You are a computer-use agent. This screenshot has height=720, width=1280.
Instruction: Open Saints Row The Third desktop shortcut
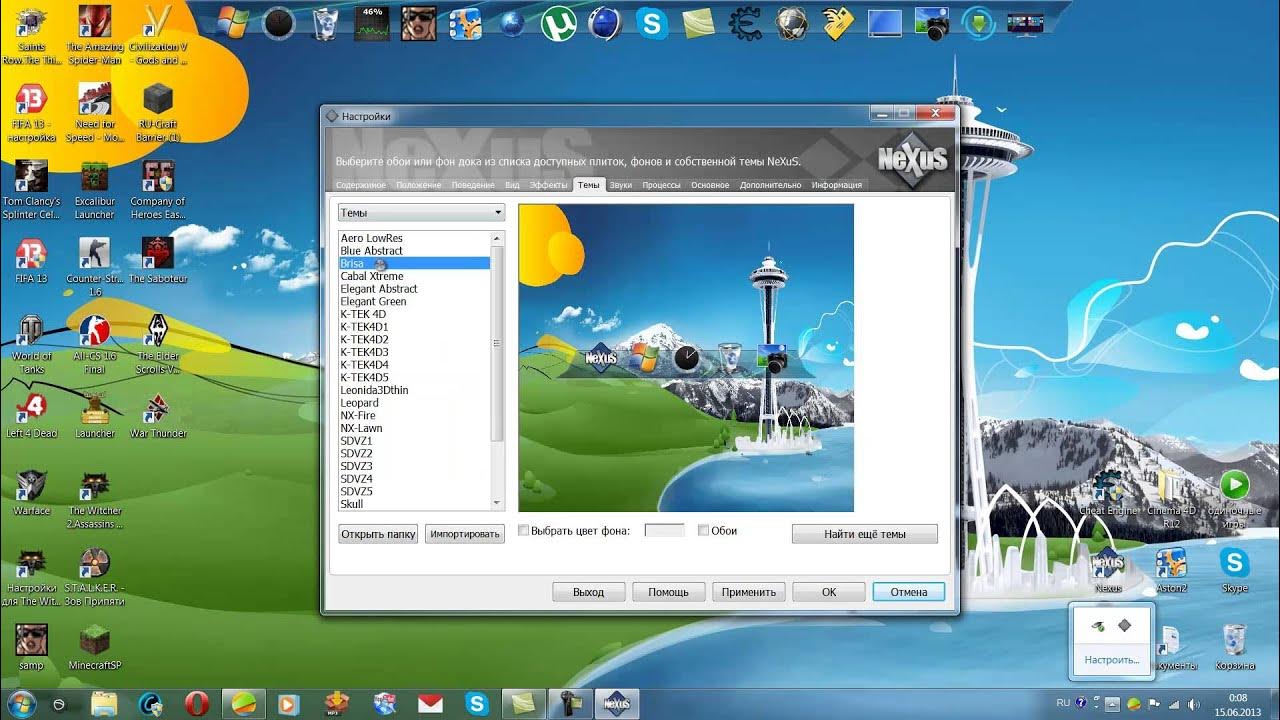[32, 35]
